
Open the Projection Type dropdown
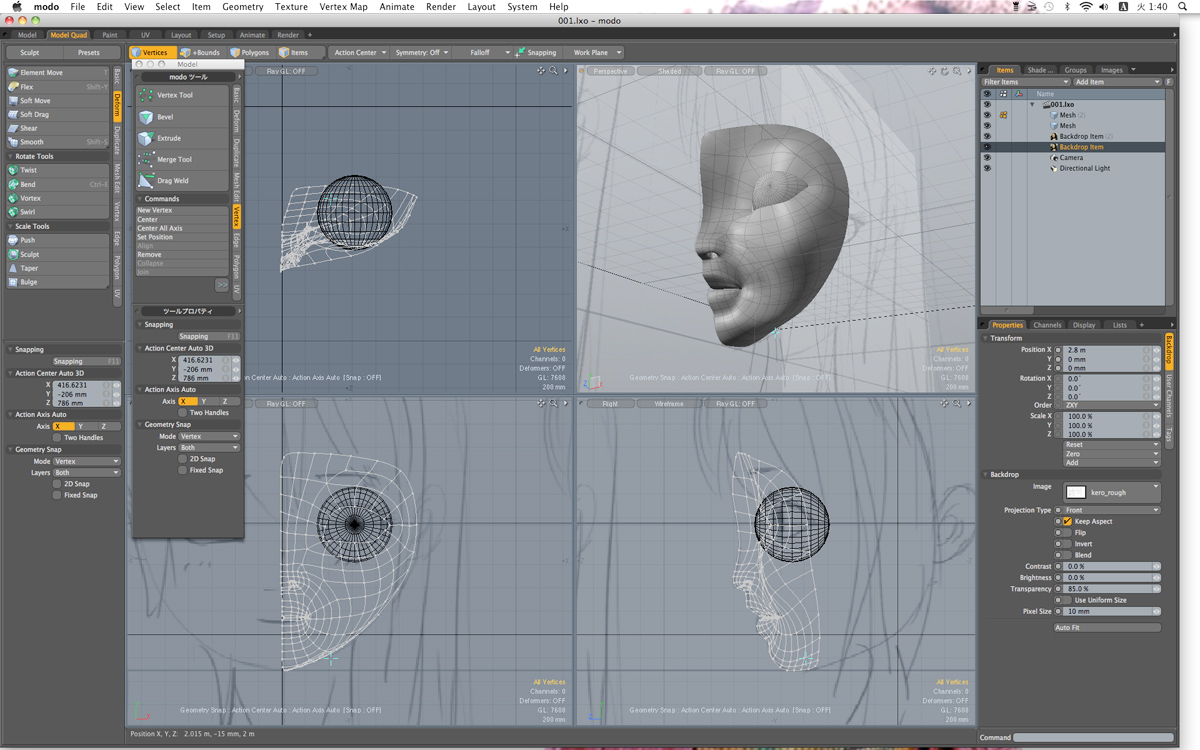point(1111,510)
